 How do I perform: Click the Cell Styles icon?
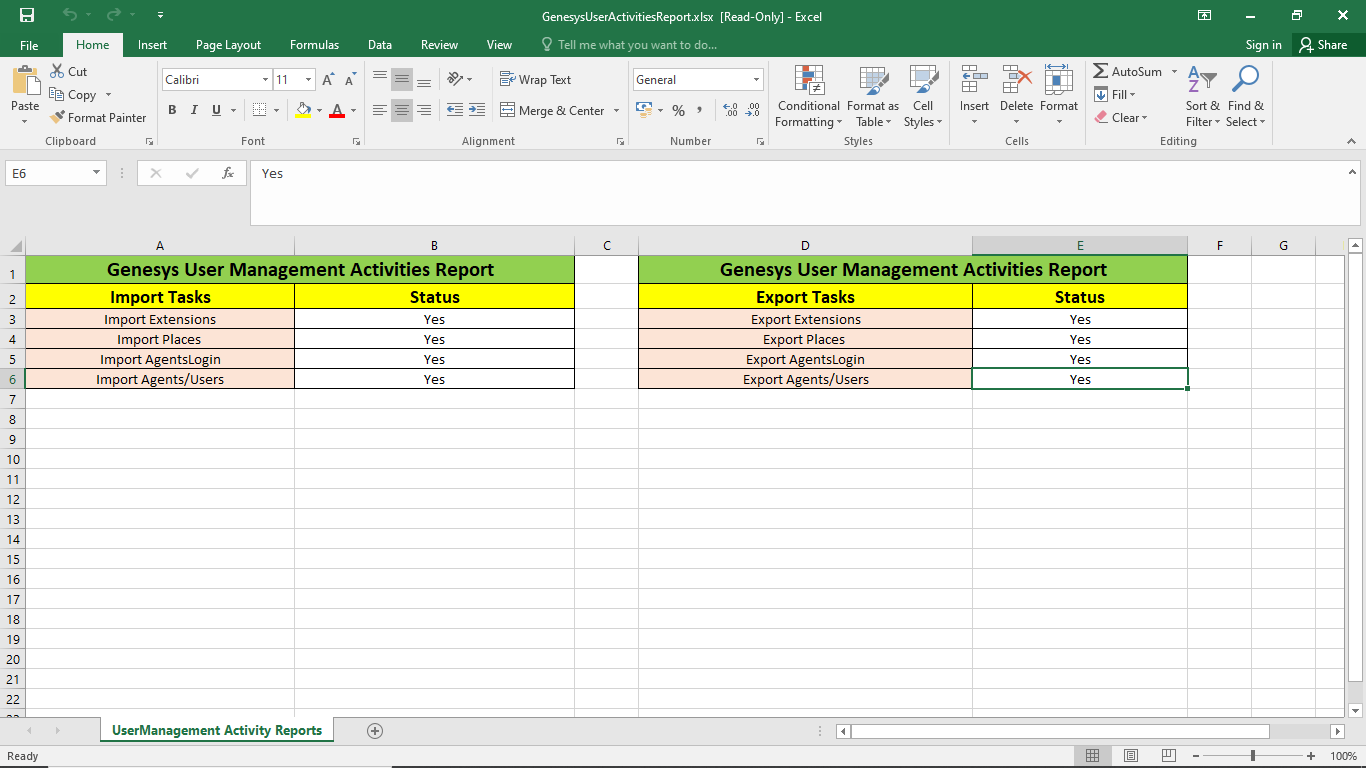click(x=922, y=81)
